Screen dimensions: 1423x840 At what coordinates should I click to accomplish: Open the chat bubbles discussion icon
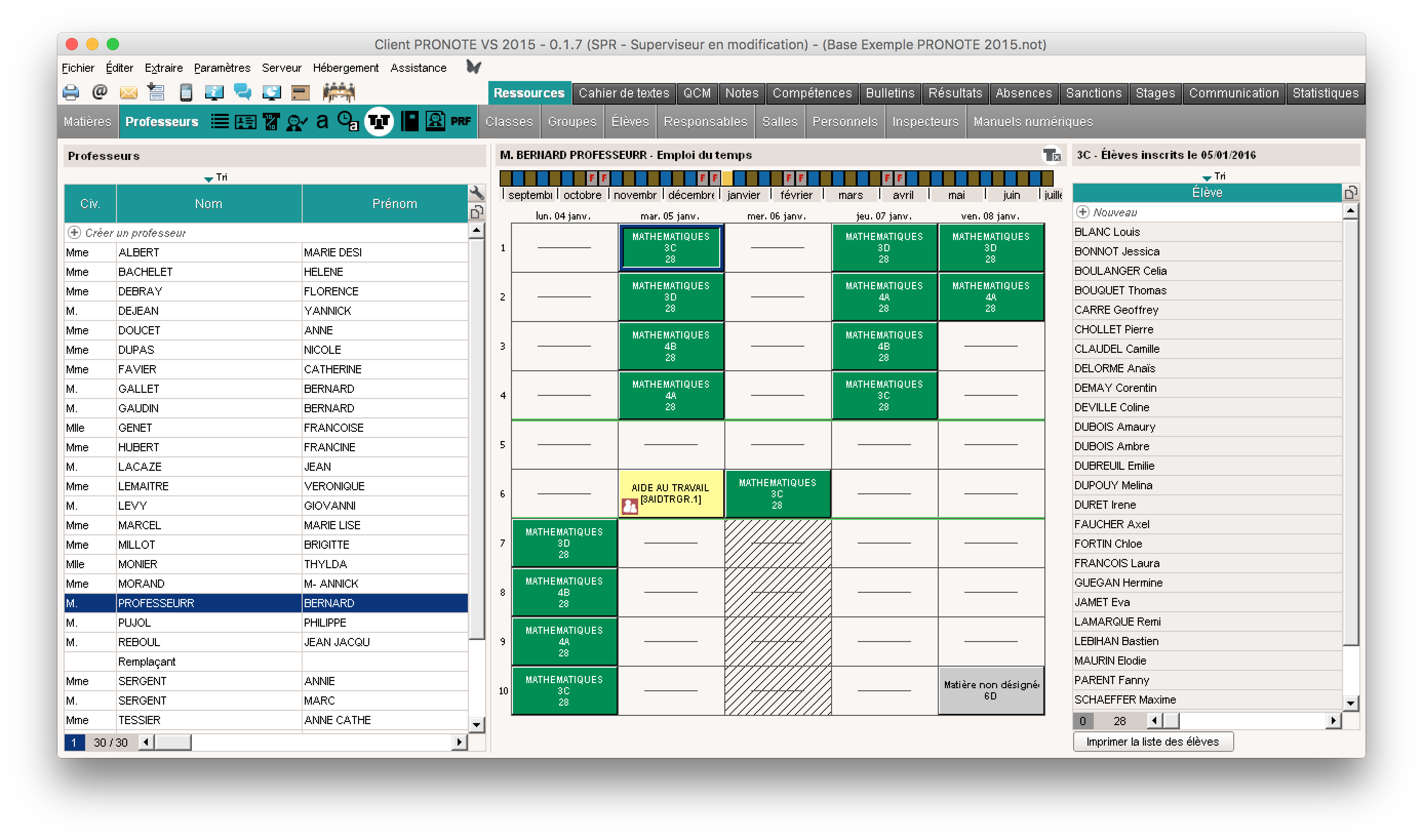[x=242, y=92]
